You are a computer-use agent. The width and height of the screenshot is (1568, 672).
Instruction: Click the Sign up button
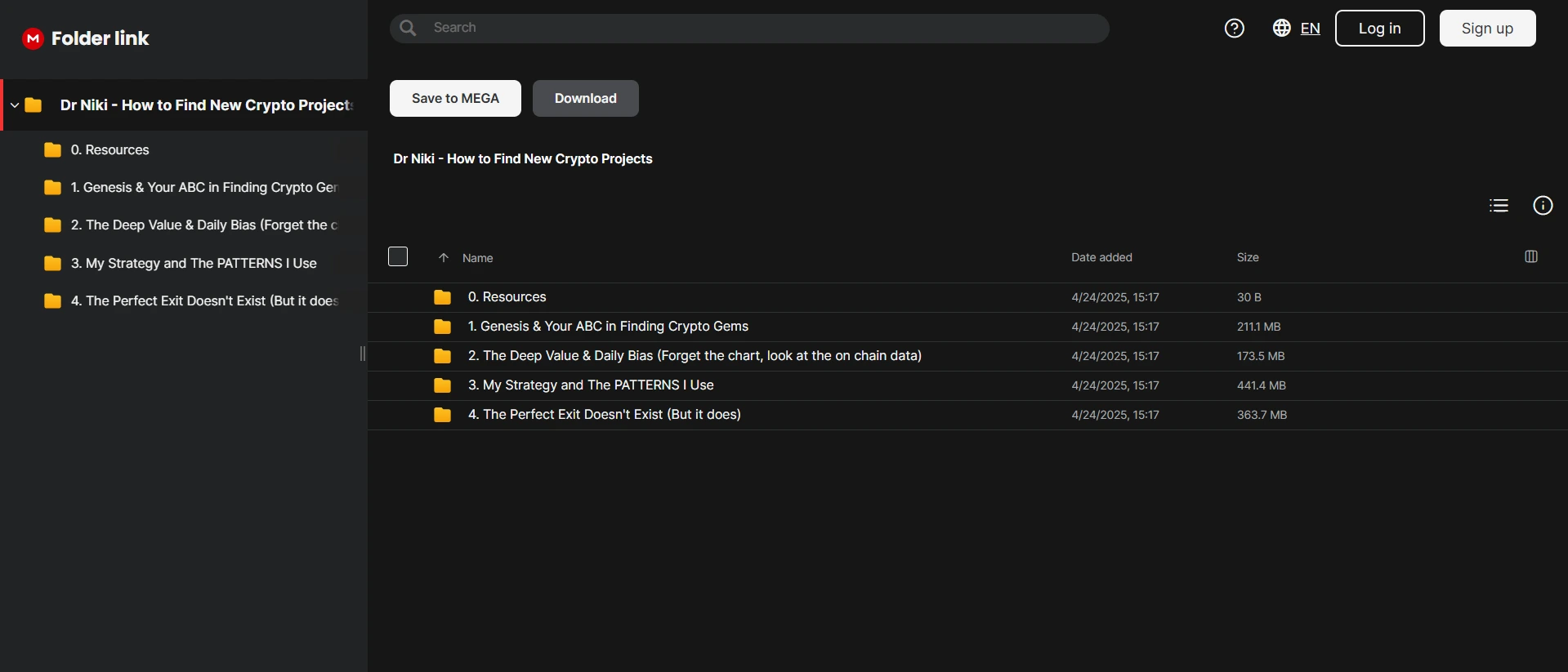click(1487, 29)
